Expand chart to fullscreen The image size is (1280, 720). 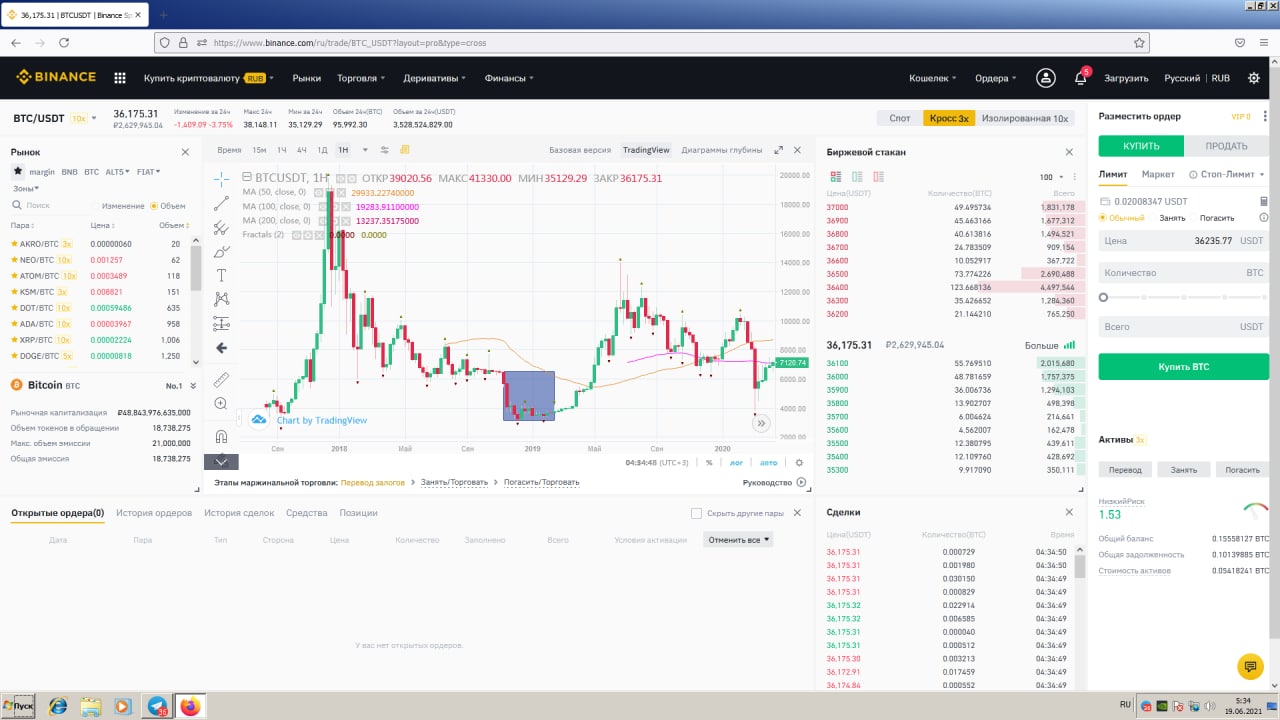[x=780, y=150]
